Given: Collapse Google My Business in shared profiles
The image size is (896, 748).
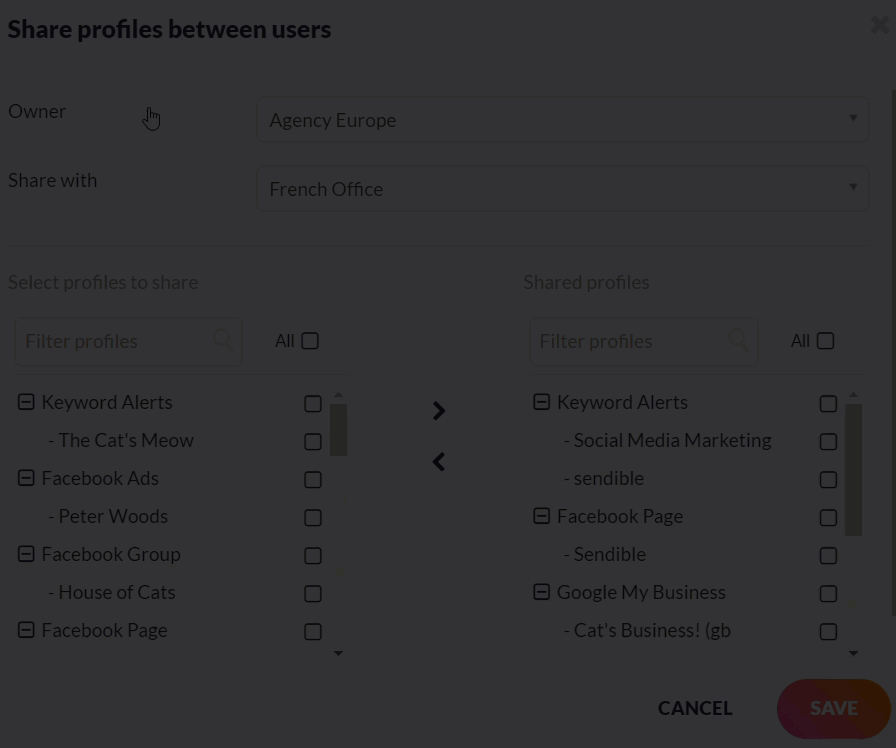Looking at the screenshot, I should click(x=541, y=591).
